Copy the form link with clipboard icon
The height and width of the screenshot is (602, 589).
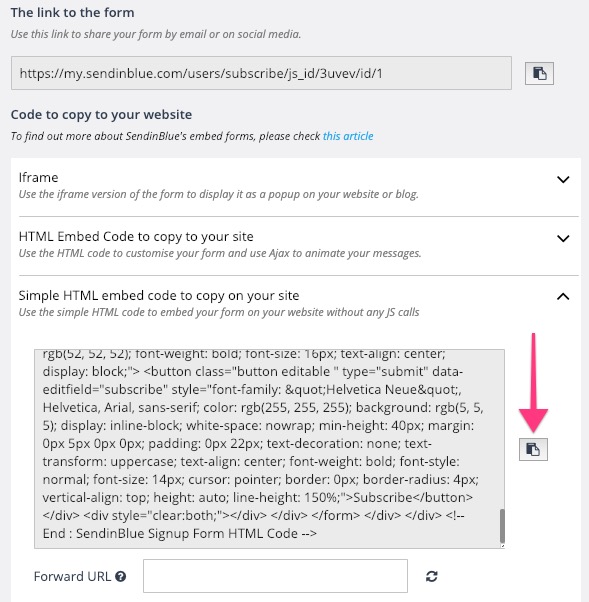539,73
